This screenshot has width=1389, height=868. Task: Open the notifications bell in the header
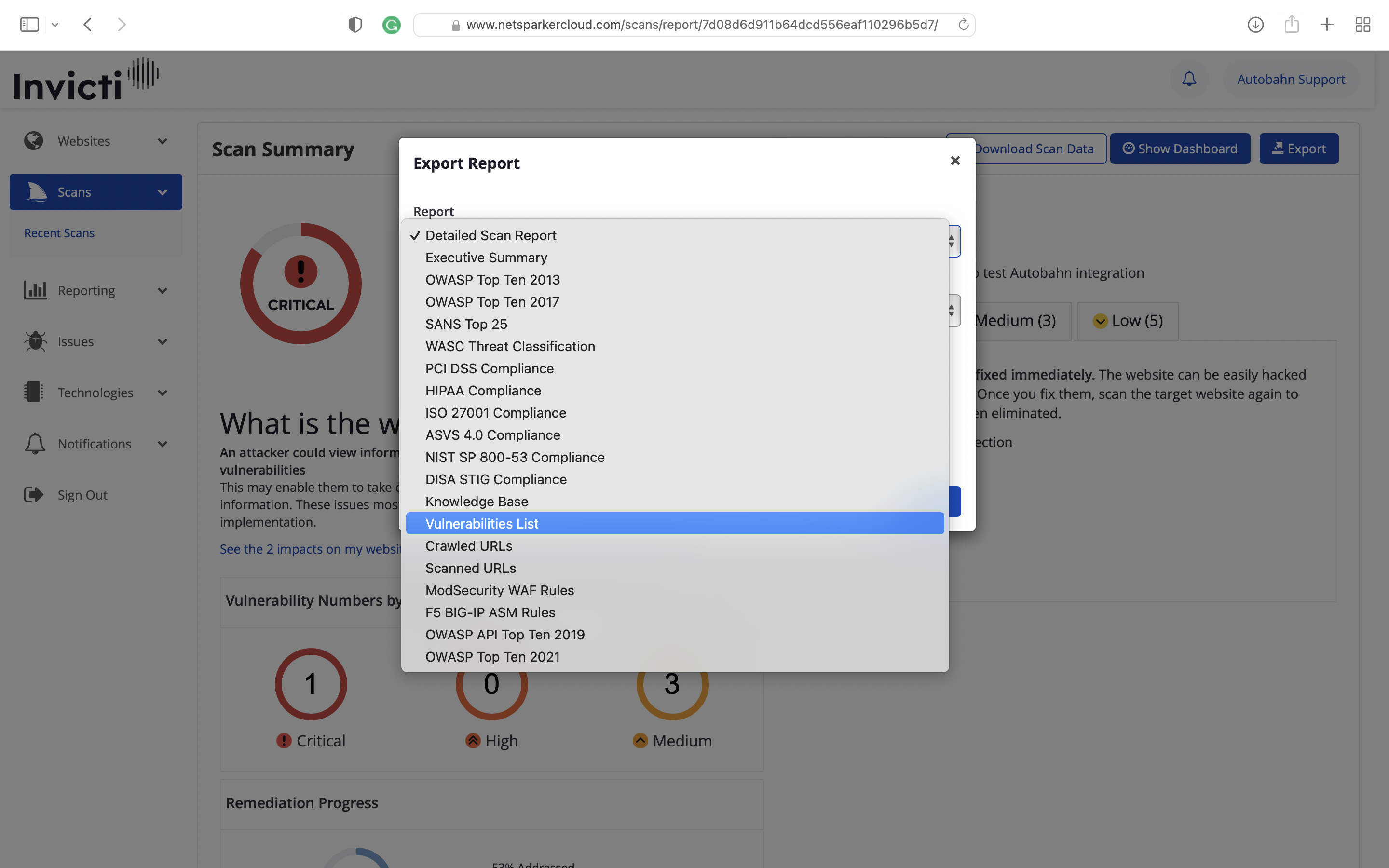[x=1189, y=79]
